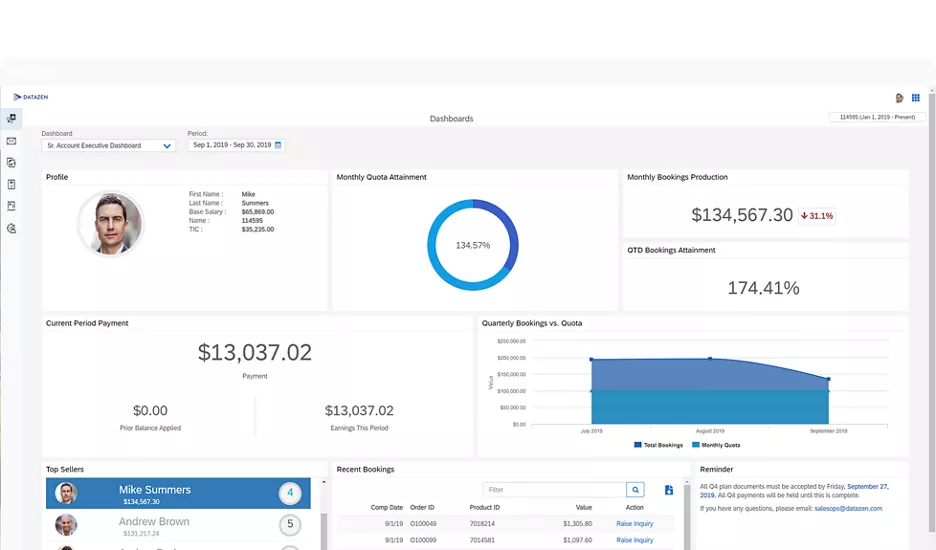
Task: Click Mike Summers' avatar in Top Sellers
Action: click(x=66, y=493)
